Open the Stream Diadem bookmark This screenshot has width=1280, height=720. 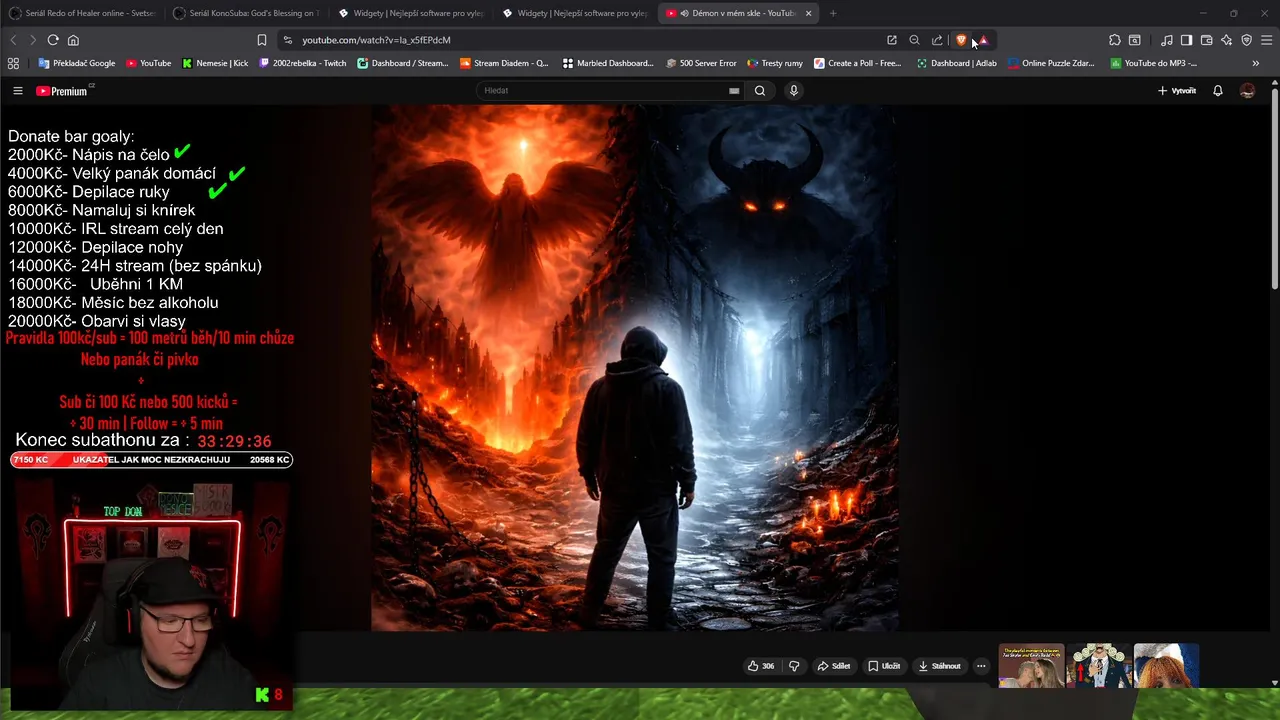pyautogui.click(x=504, y=63)
